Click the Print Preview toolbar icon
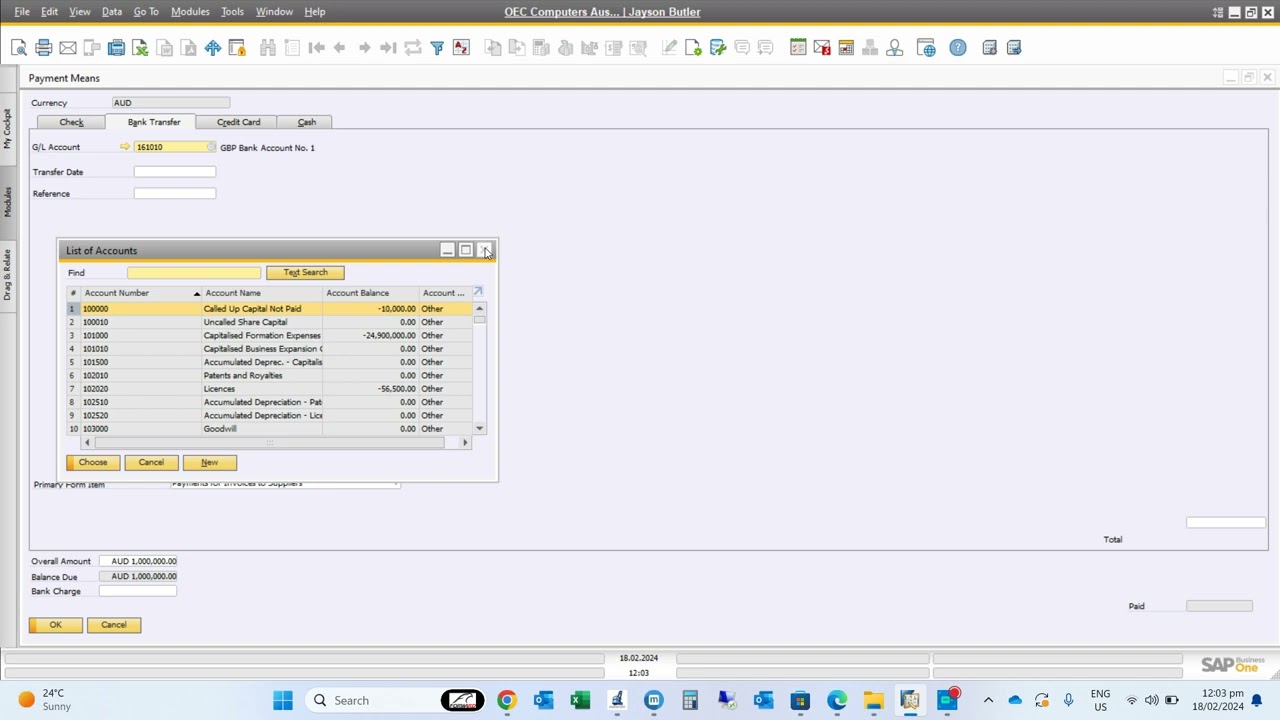 (x=19, y=48)
